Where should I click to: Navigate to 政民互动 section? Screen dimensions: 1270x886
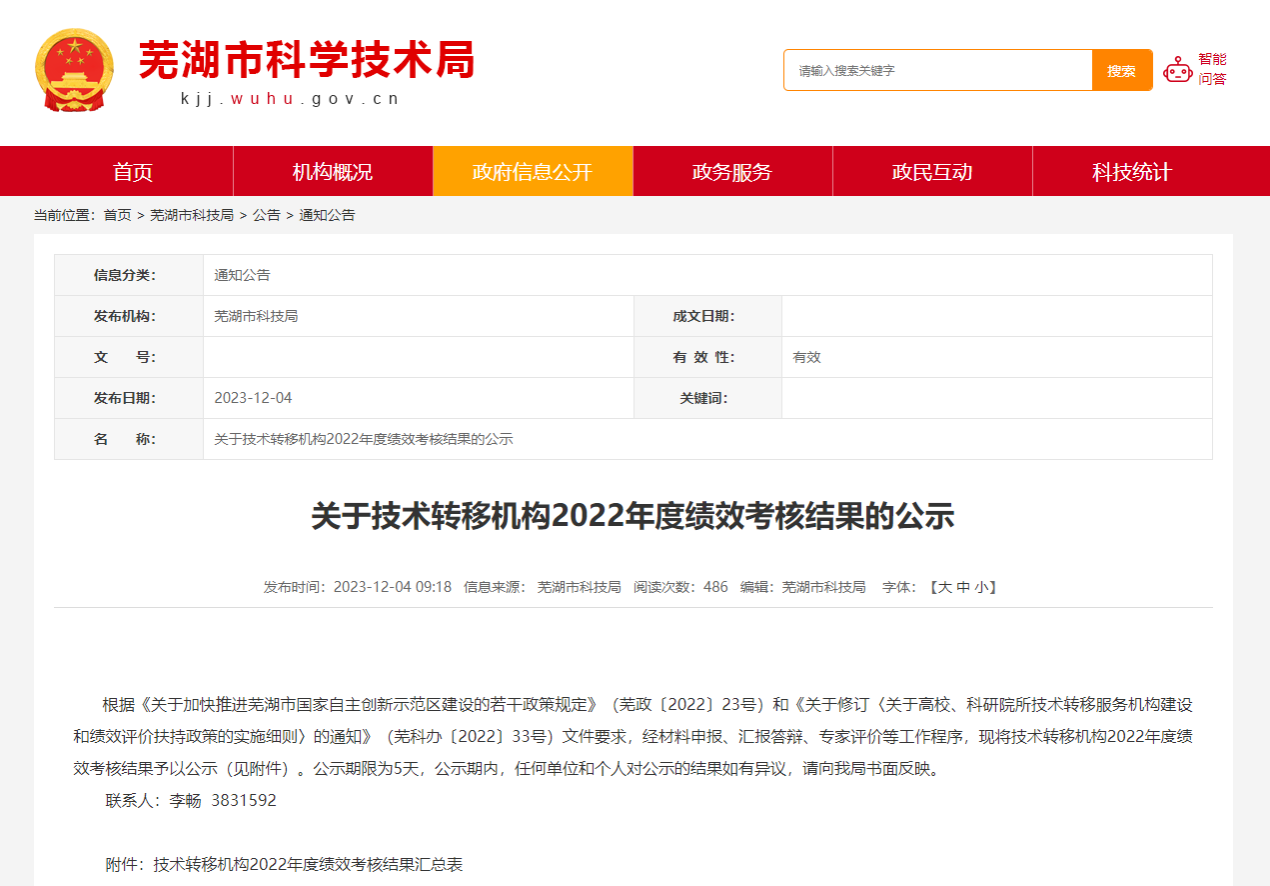point(932,172)
